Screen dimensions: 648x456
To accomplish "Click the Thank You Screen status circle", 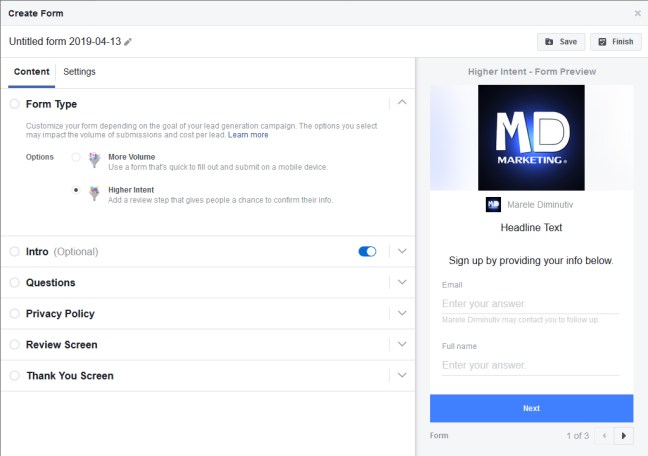I will pos(14,375).
